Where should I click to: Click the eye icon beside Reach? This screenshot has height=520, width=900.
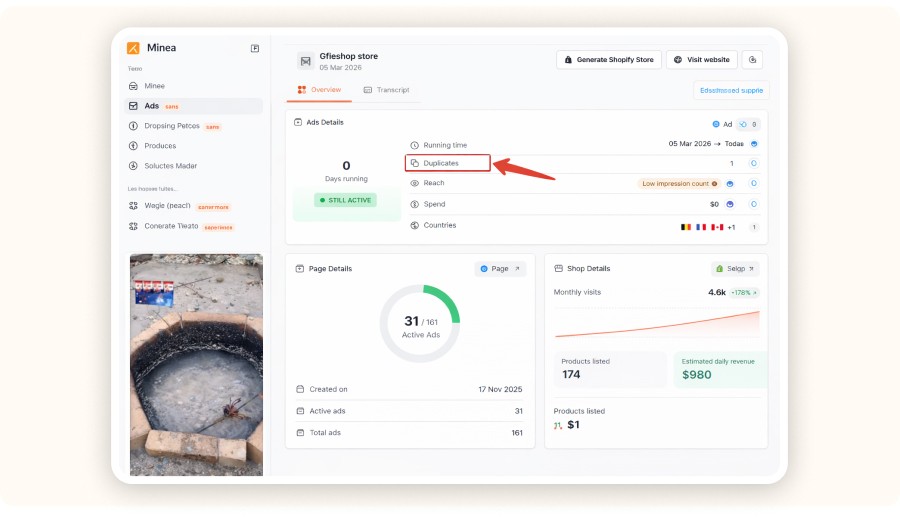tap(414, 183)
